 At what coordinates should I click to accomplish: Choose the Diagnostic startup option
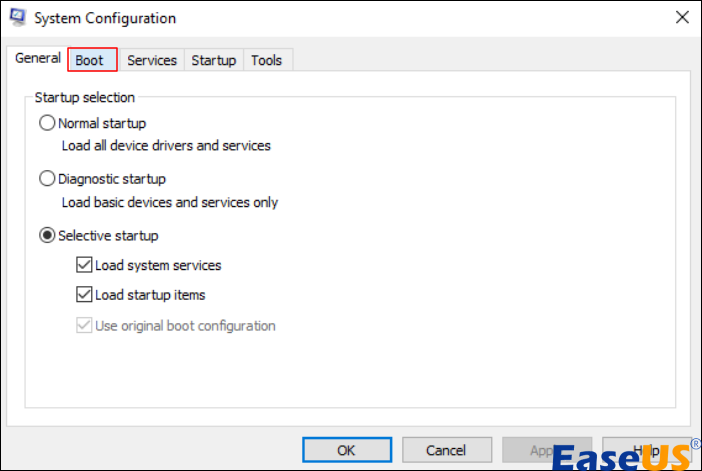(47, 180)
